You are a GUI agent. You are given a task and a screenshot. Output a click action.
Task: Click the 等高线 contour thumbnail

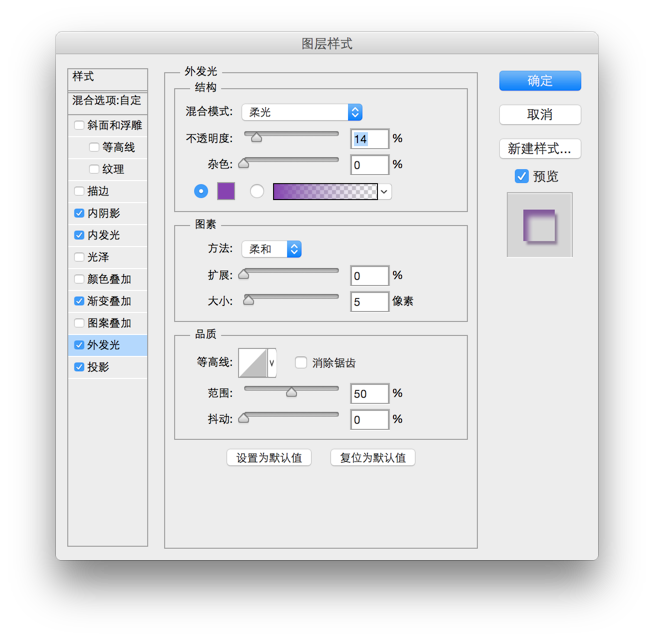tap(253, 363)
